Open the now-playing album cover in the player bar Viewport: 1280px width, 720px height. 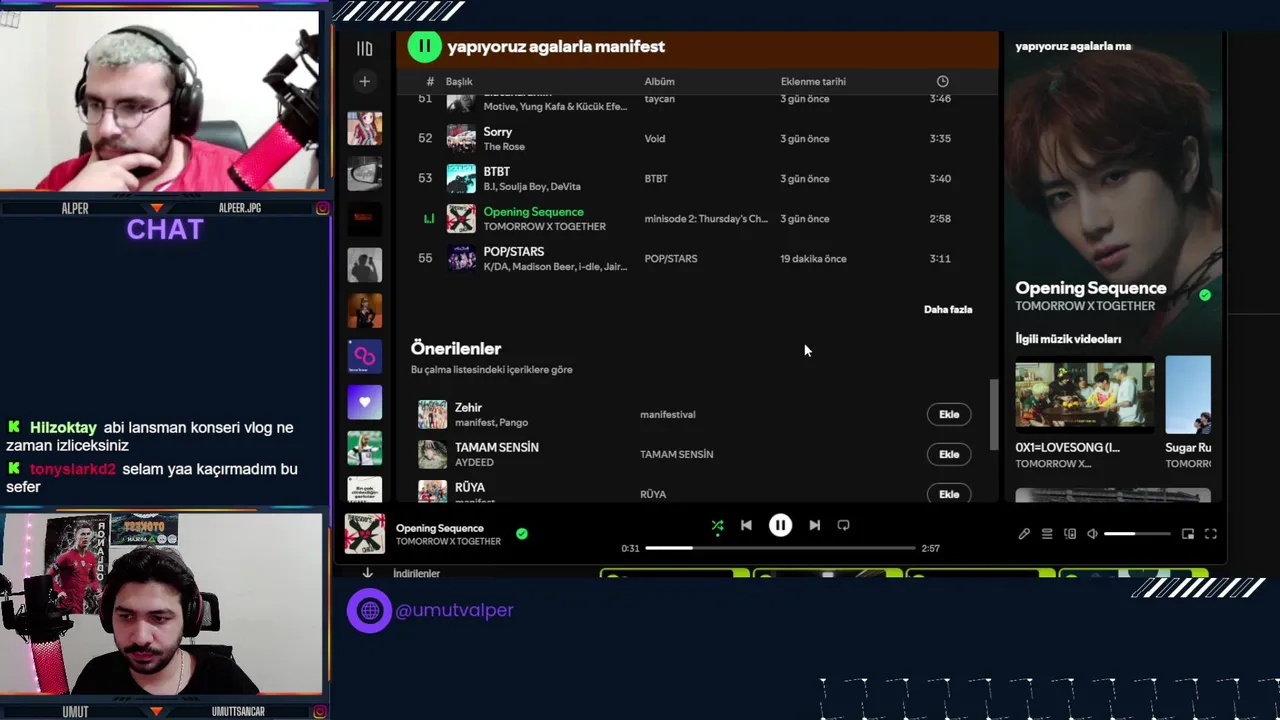(364, 534)
